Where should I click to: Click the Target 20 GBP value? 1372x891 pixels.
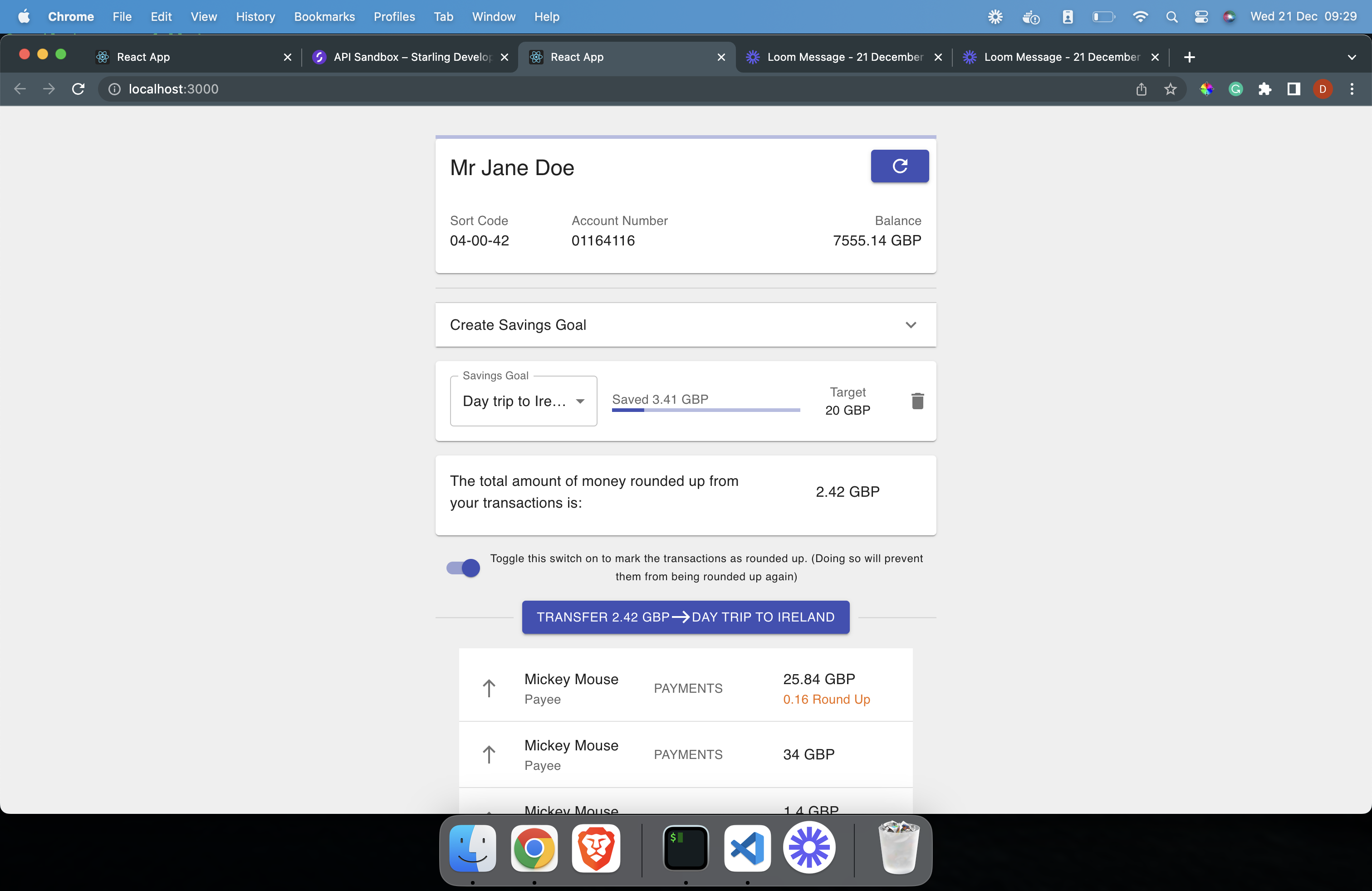coord(848,411)
